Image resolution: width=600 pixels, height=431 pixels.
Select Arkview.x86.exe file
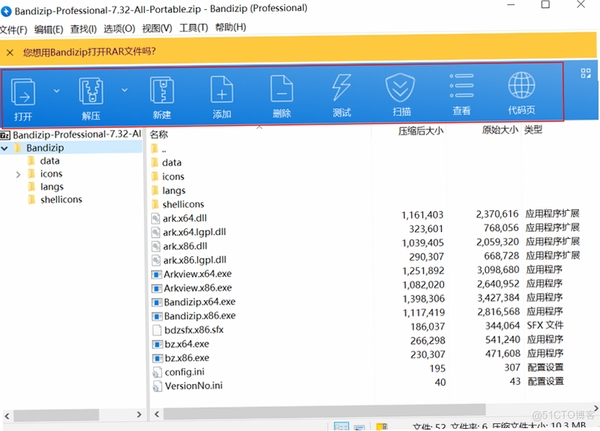click(x=198, y=288)
